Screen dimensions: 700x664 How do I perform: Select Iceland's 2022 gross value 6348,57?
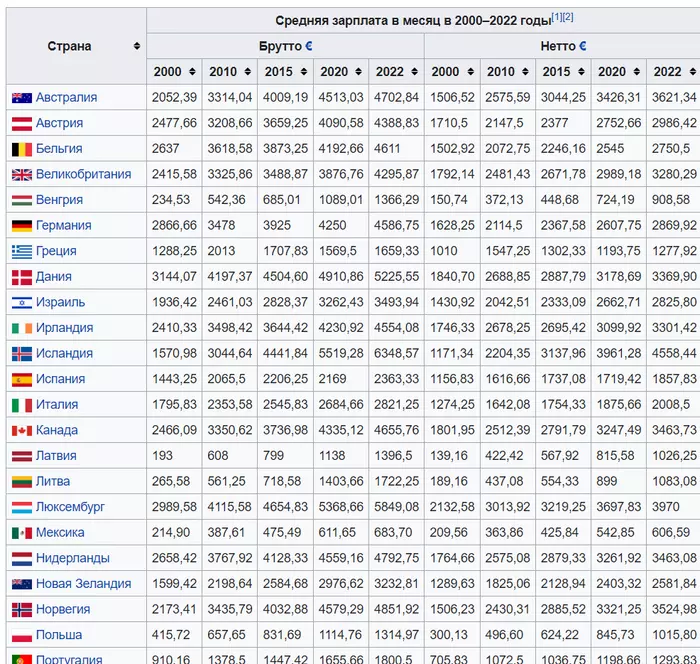tap(396, 353)
